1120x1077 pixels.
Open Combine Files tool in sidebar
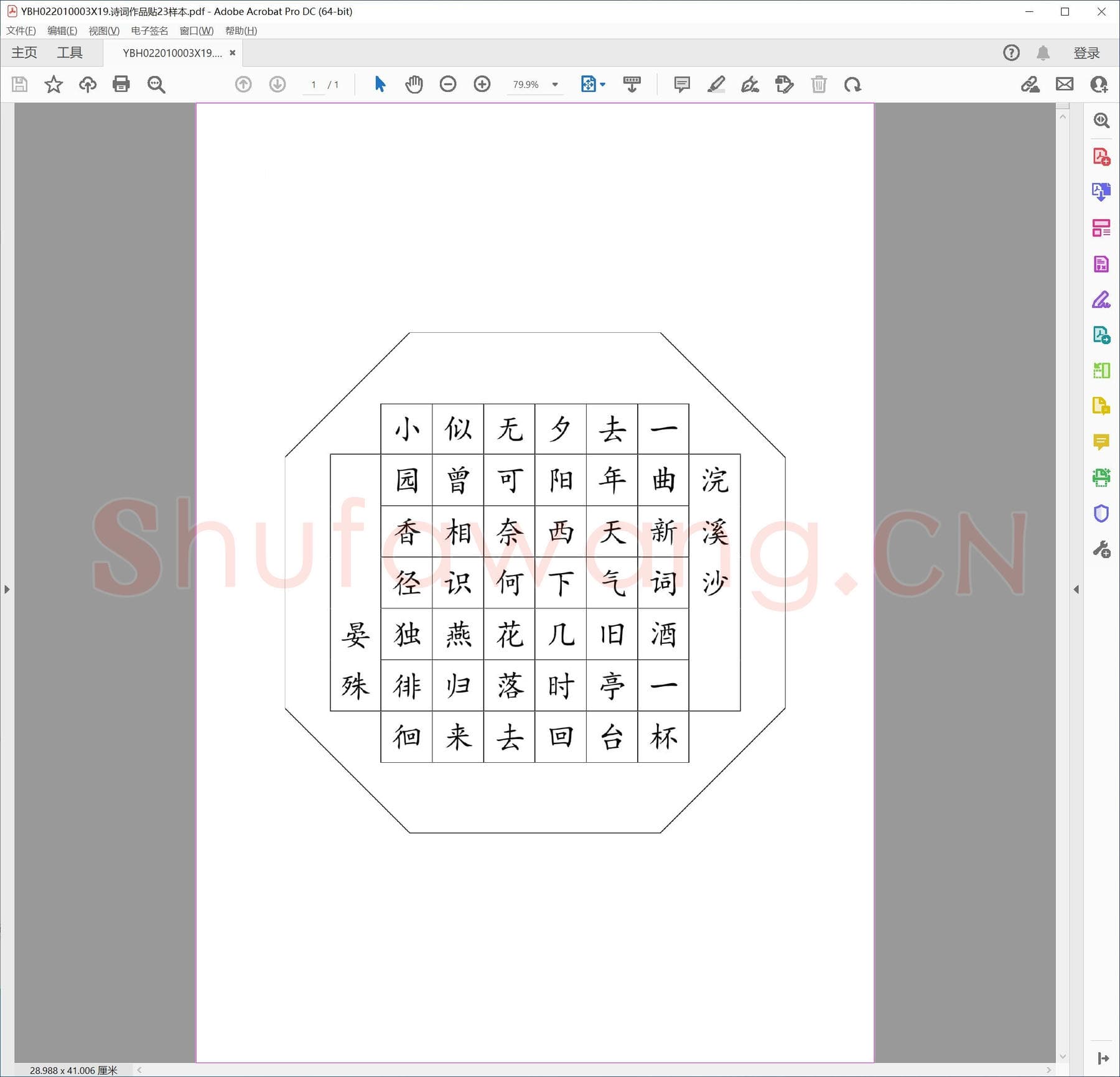click(x=1101, y=335)
